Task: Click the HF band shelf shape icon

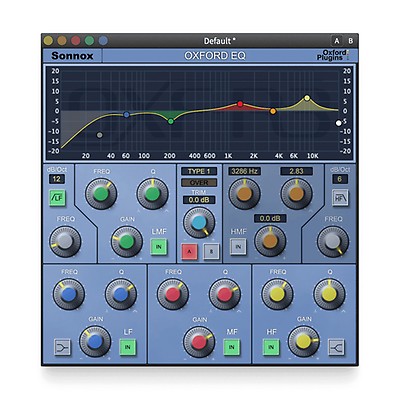Action: click(x=336, y=347)
